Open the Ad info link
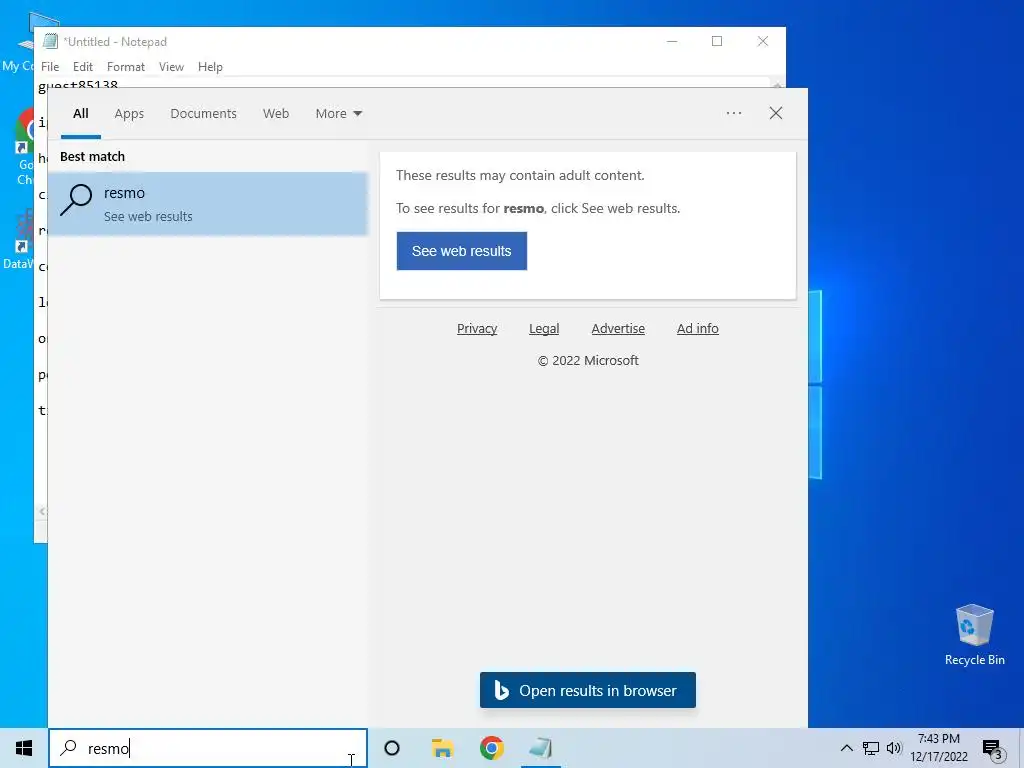The height and width of the screenshot is (768, 1024). point(697,328)
